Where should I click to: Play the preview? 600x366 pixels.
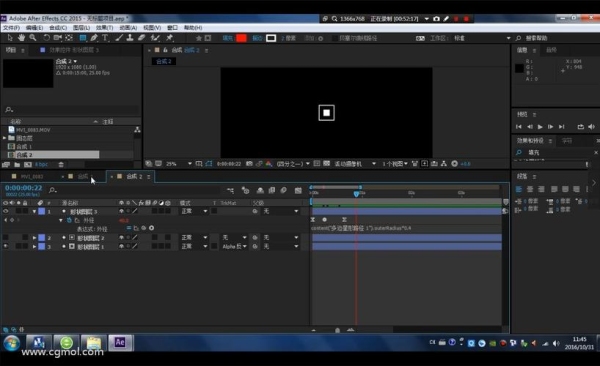point(540,127)
